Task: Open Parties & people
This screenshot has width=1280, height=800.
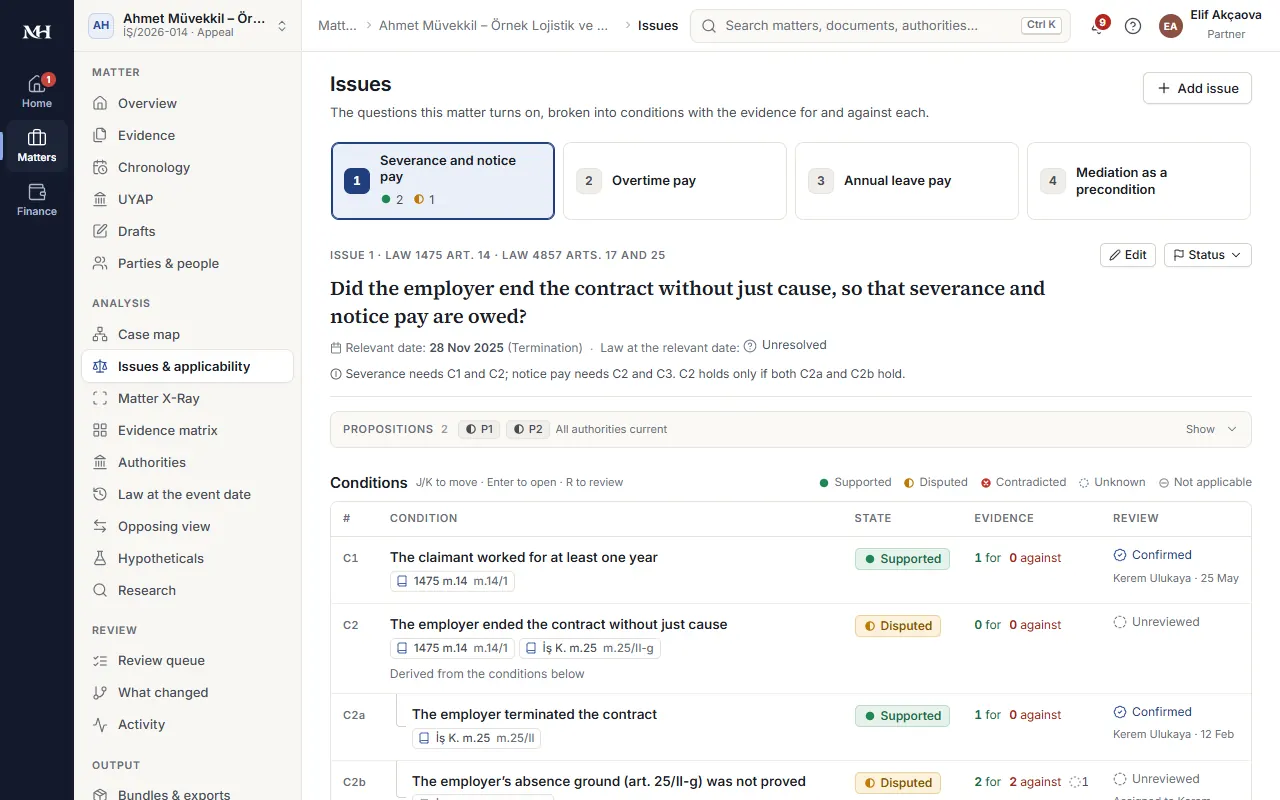Action: tap(187, 263)
